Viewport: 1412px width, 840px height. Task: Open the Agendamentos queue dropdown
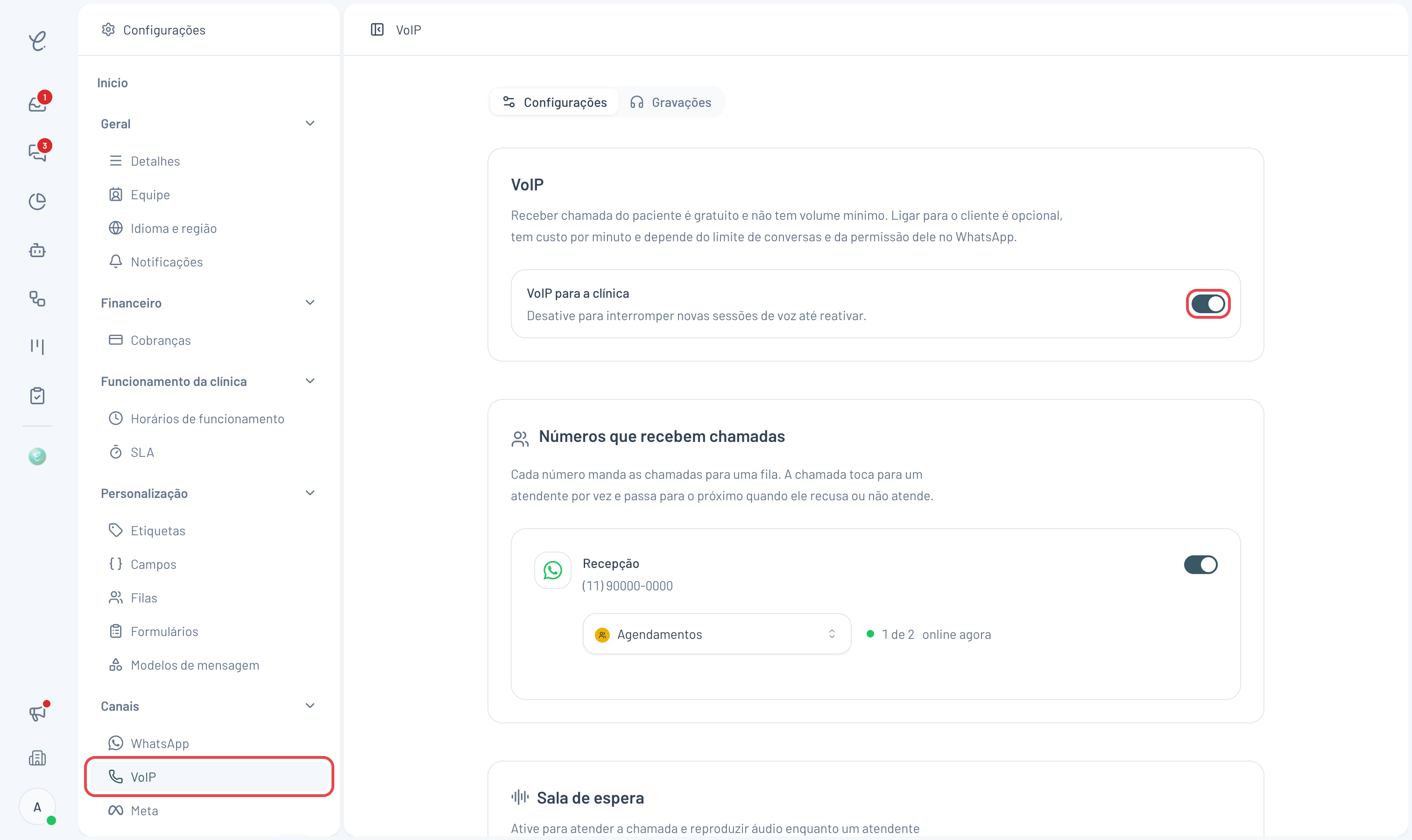[716, 634]
